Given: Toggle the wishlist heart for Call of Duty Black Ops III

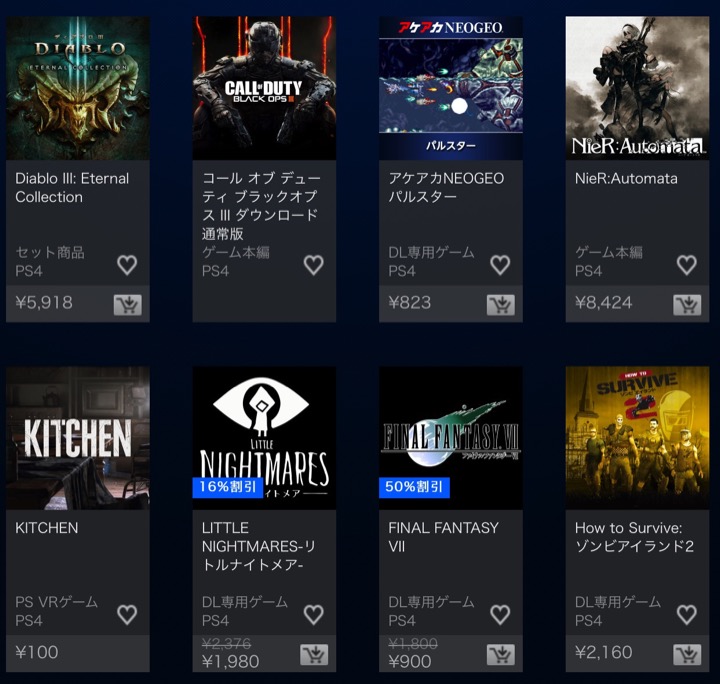Looking at the screenshot, I should (314, 265).
